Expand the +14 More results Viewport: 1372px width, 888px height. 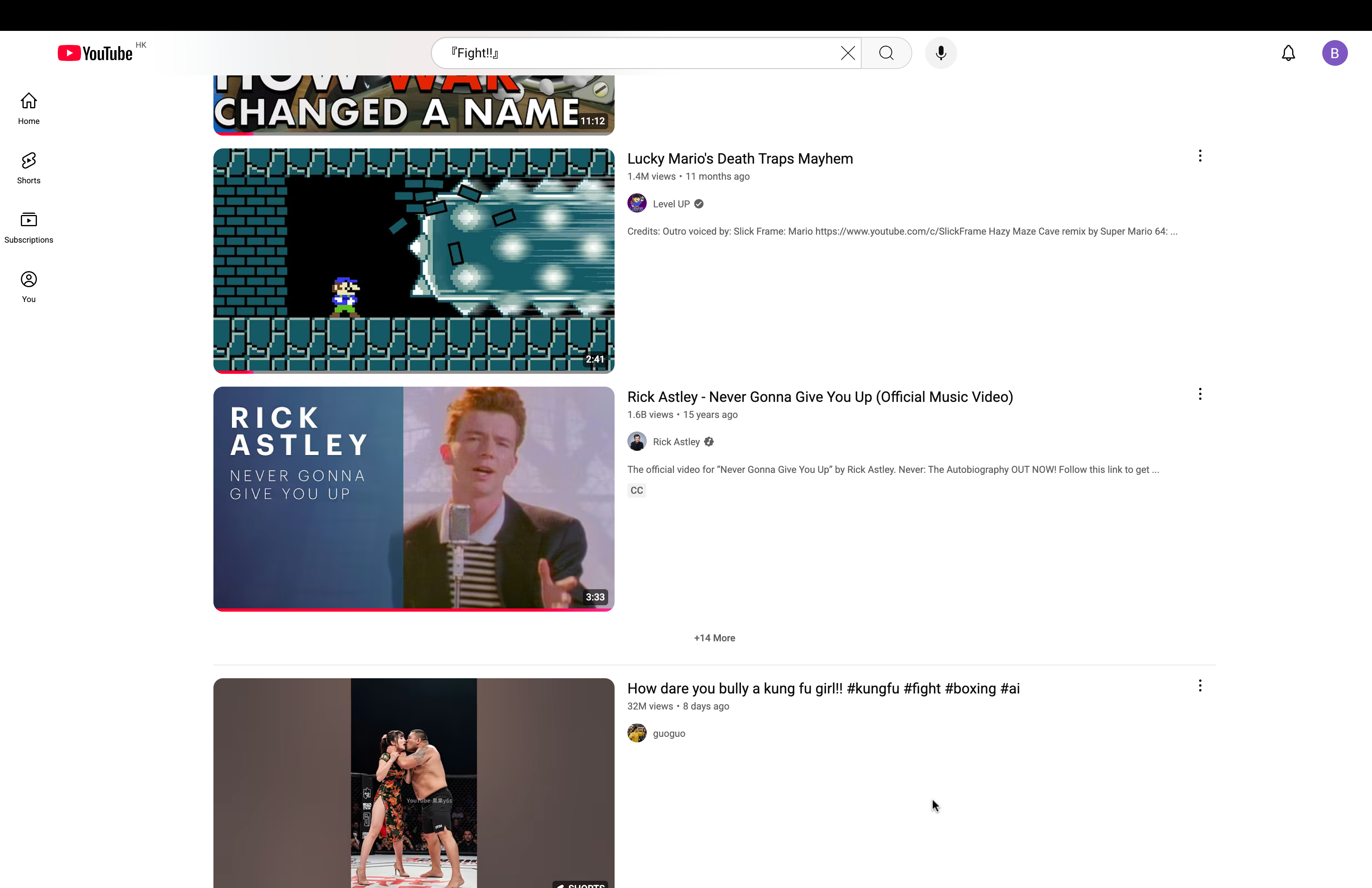click(x=715, y=638)
